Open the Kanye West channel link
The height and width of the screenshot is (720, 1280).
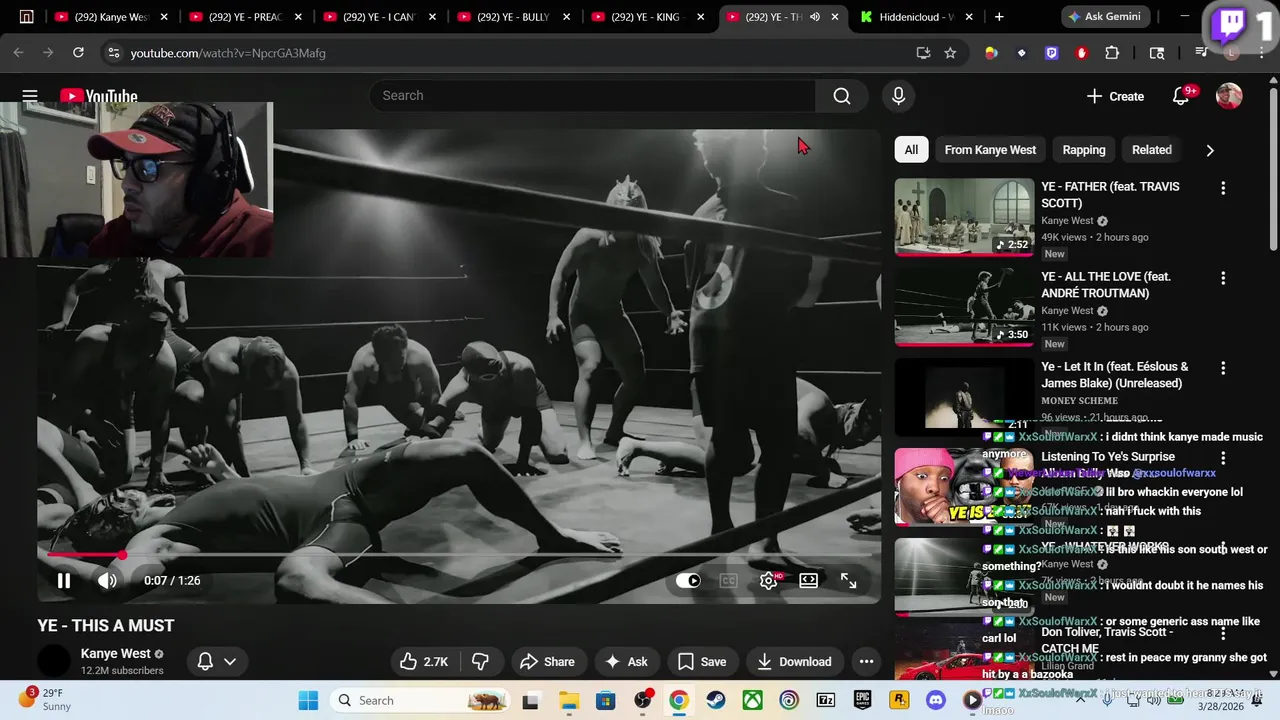point(116,653)
